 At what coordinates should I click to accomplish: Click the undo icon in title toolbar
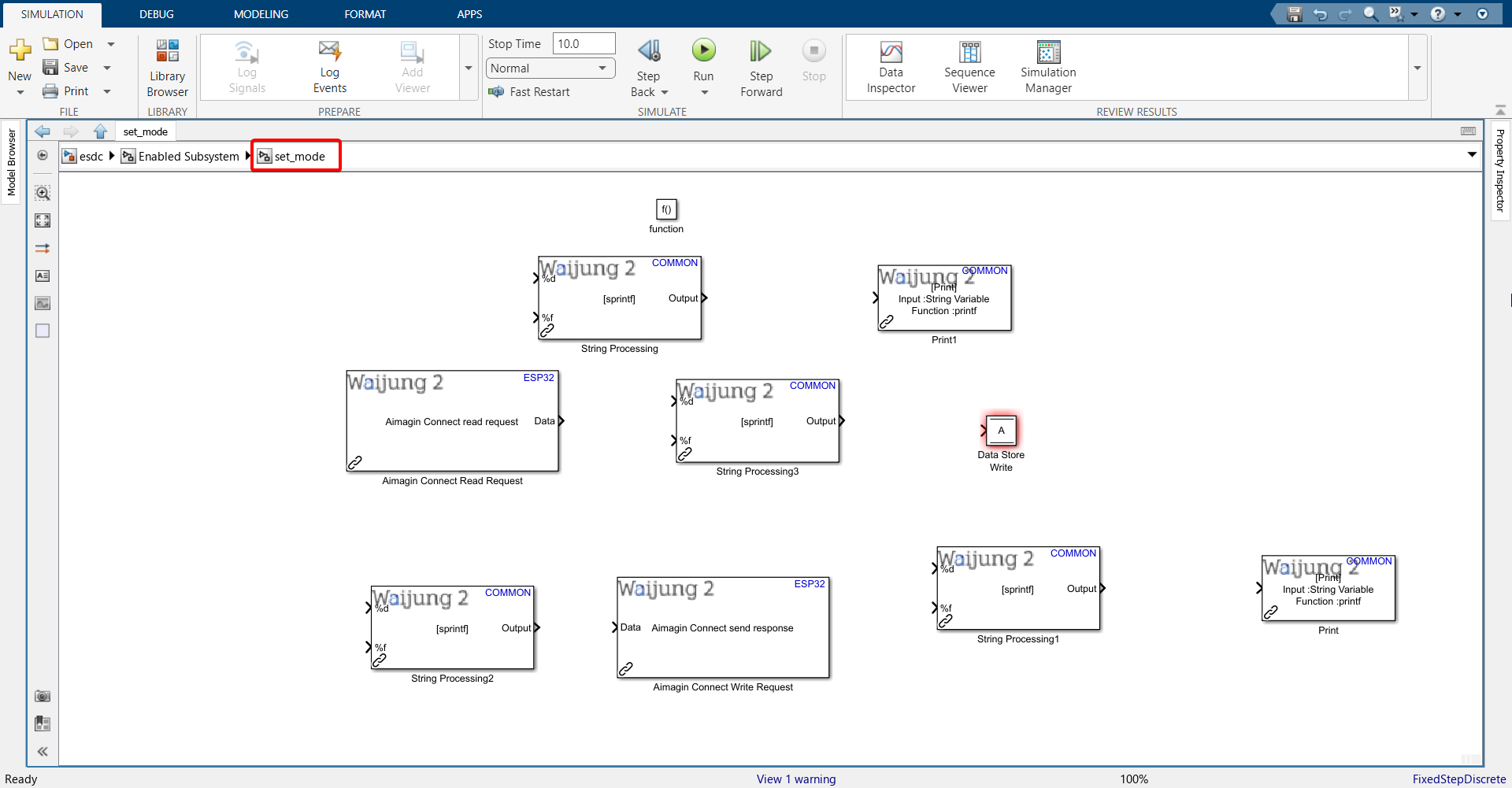pyautogui.click(x=1320, y=14)
